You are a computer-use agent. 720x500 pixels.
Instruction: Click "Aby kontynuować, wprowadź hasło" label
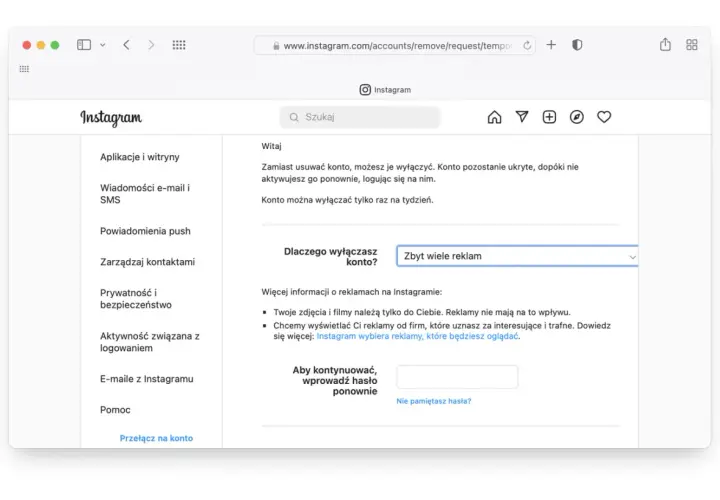click(335, 381)
